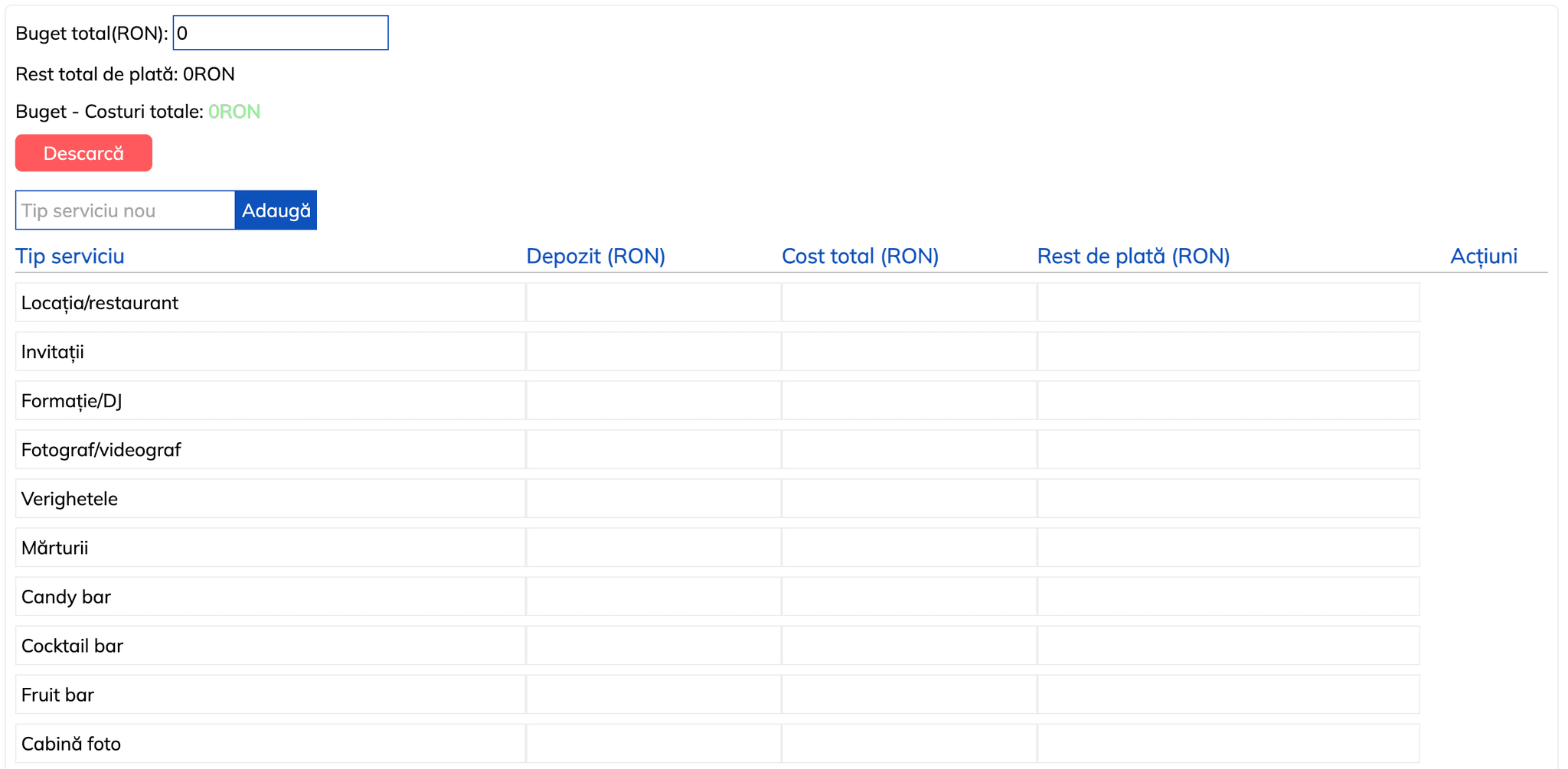Select Fotograf/videograf remaining payment field
1568x769 pixels.
click(1227, 450)
